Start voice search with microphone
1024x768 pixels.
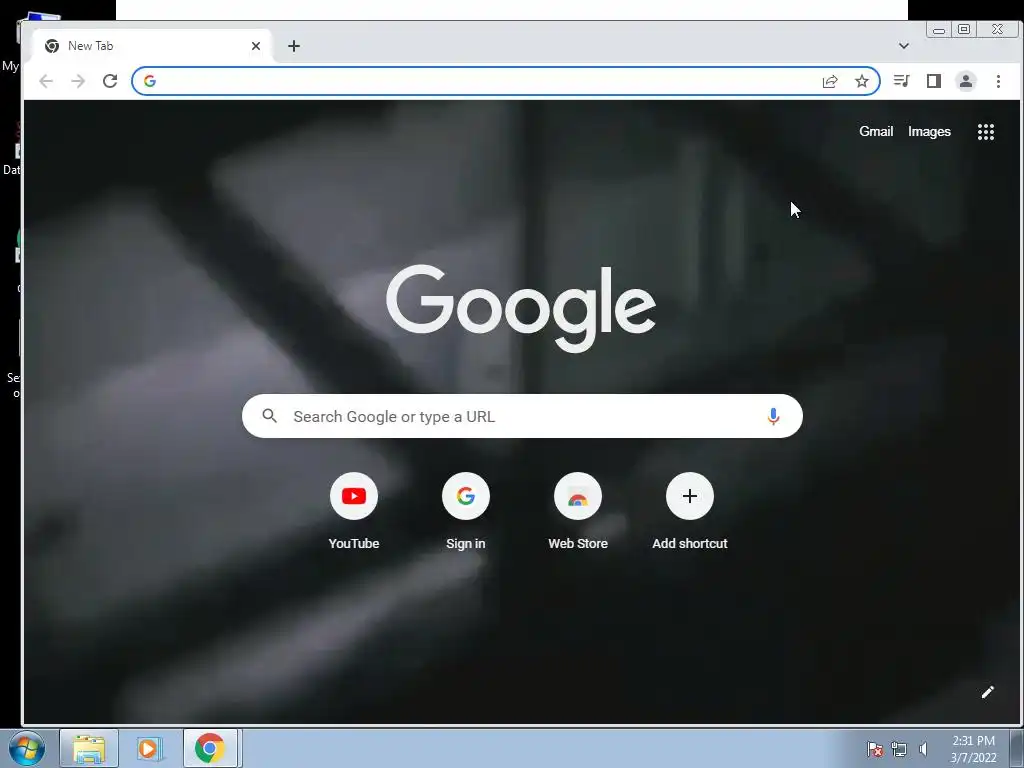[x=773, y=416]
